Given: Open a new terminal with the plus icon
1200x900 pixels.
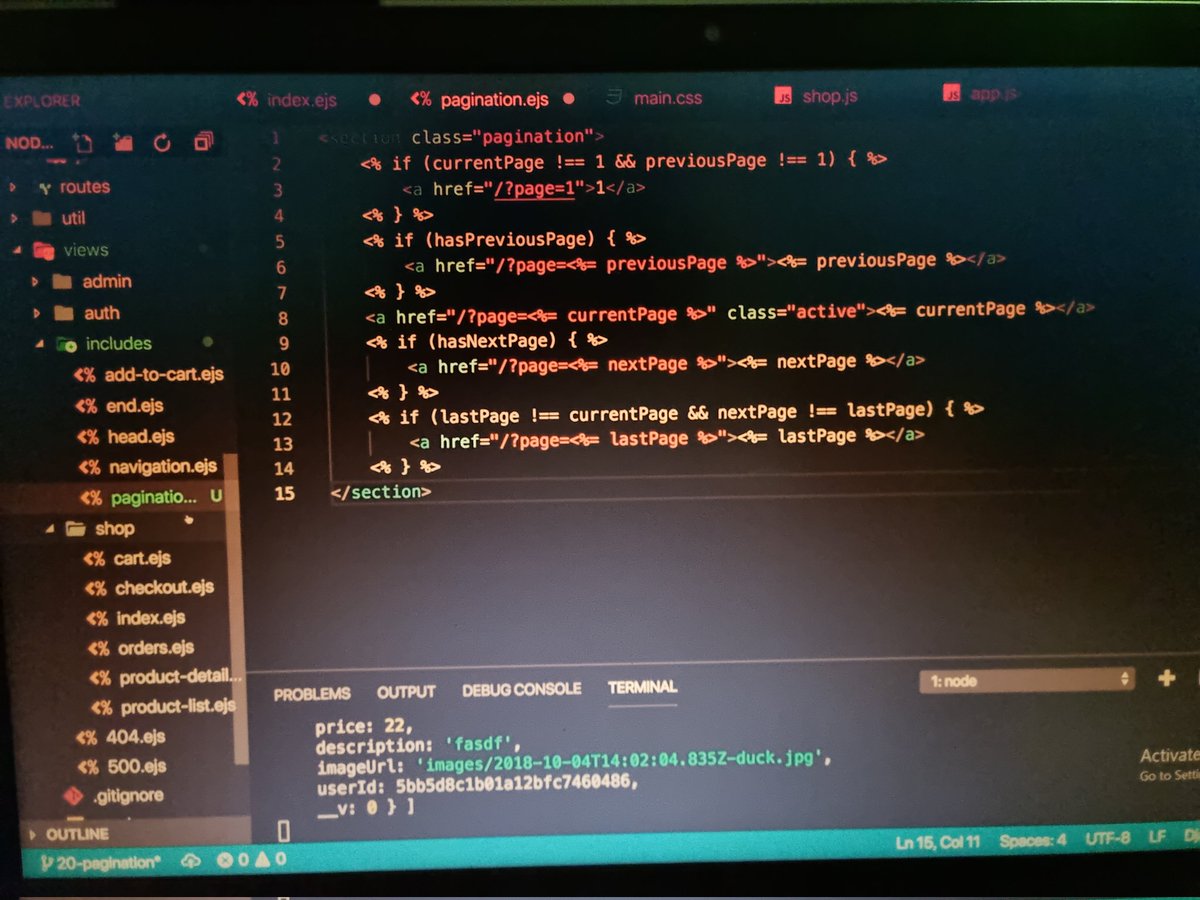Looking at the screenshot, I should pyautogui.click(x=1166, y=678).
